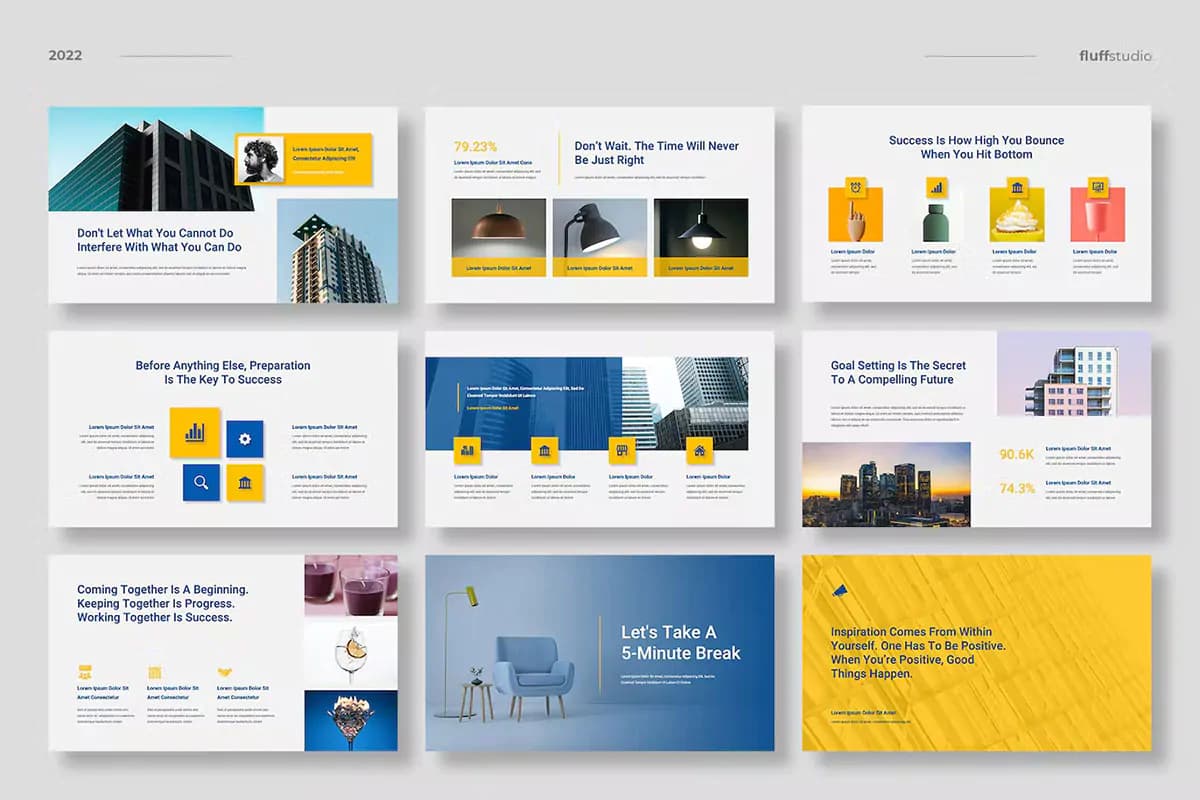
Task: Select the yellow bar chart tile in Preparation slide
Action: [x=195, y=432]
